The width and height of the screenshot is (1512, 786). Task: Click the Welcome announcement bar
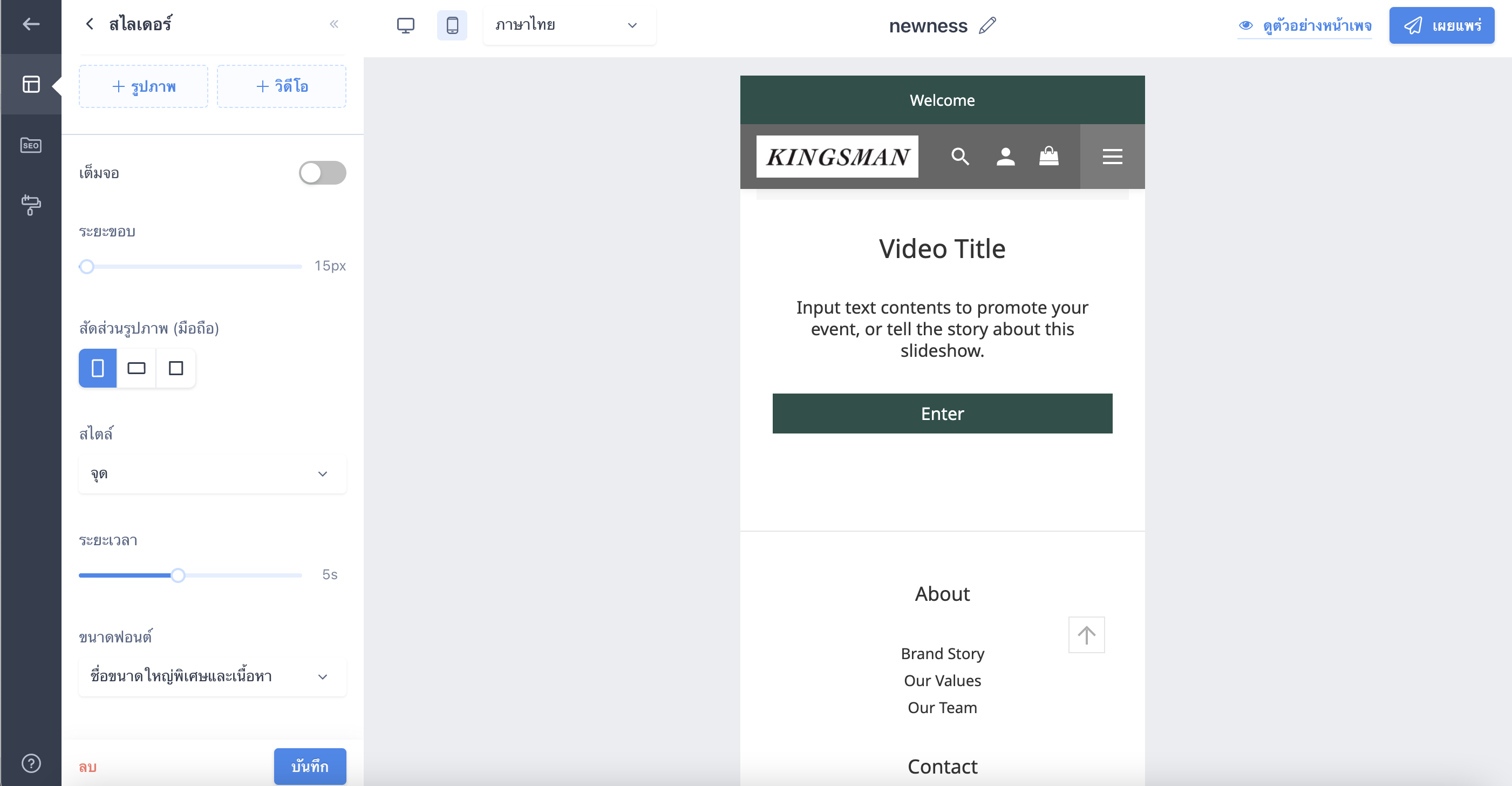[942, 100]
